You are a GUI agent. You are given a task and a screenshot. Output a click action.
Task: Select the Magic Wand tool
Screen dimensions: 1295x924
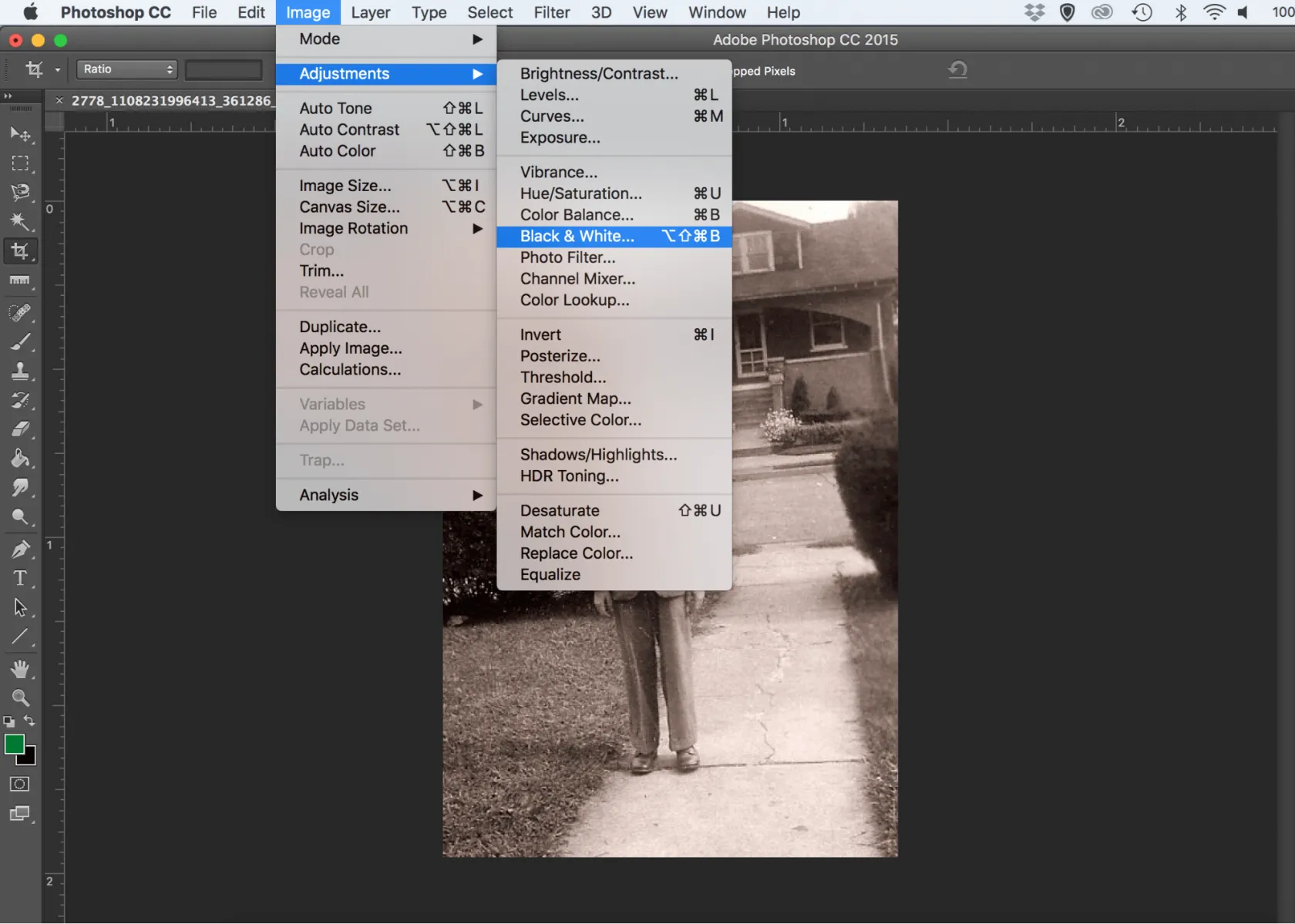pos(20,222)
